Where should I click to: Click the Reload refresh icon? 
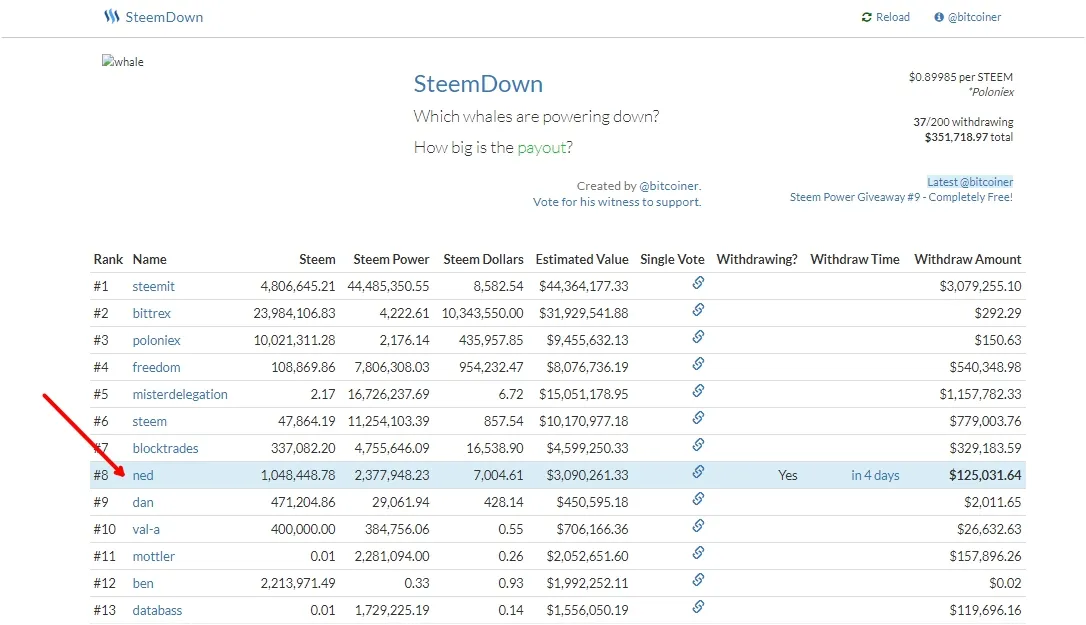pyautogui.click(x=866, y=17)
